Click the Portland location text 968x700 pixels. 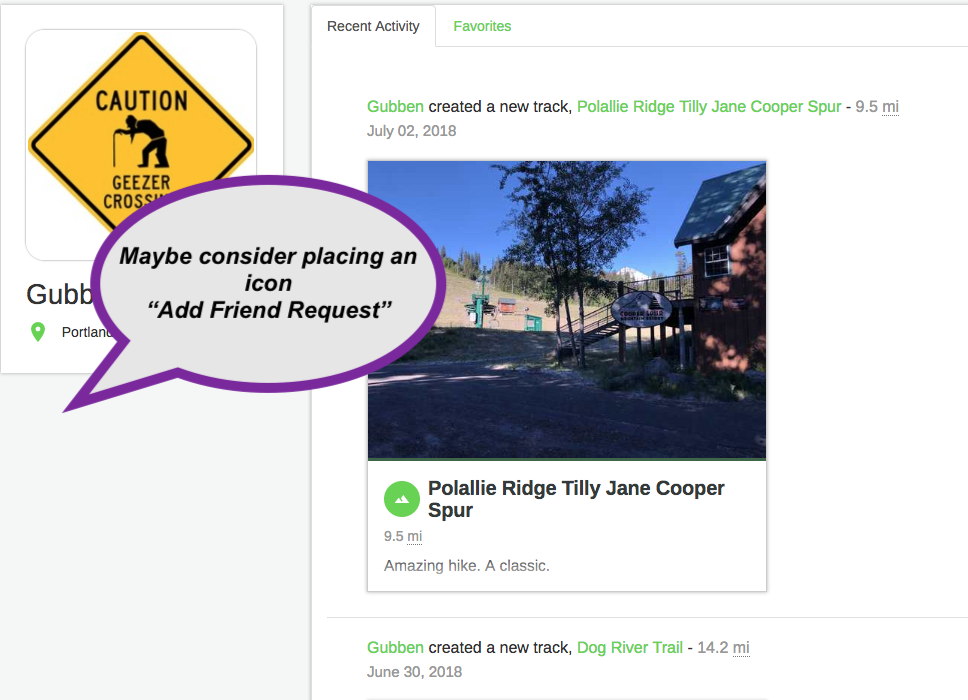86,332
